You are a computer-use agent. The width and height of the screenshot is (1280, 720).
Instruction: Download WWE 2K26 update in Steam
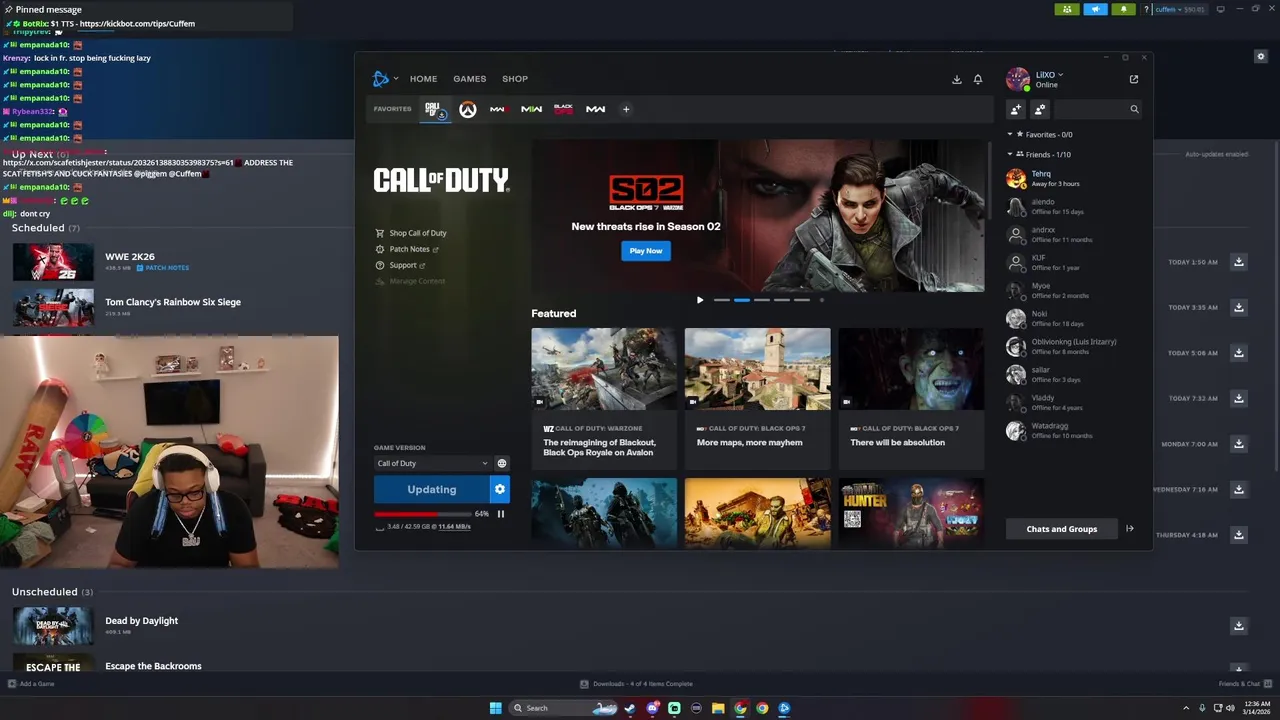[1238, 262]
